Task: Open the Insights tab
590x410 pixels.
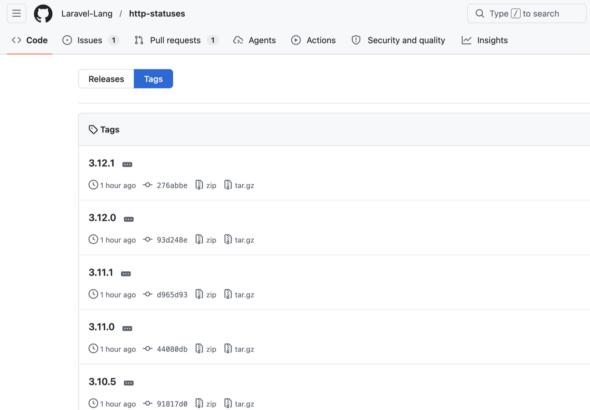Action: [485, 40]
